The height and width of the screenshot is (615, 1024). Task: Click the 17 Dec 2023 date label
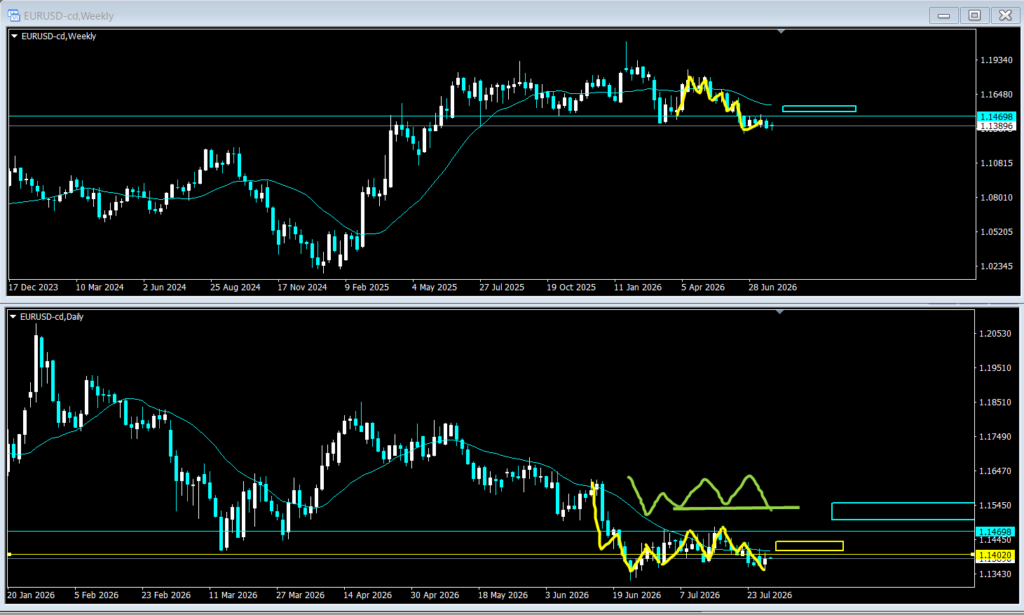33,287
